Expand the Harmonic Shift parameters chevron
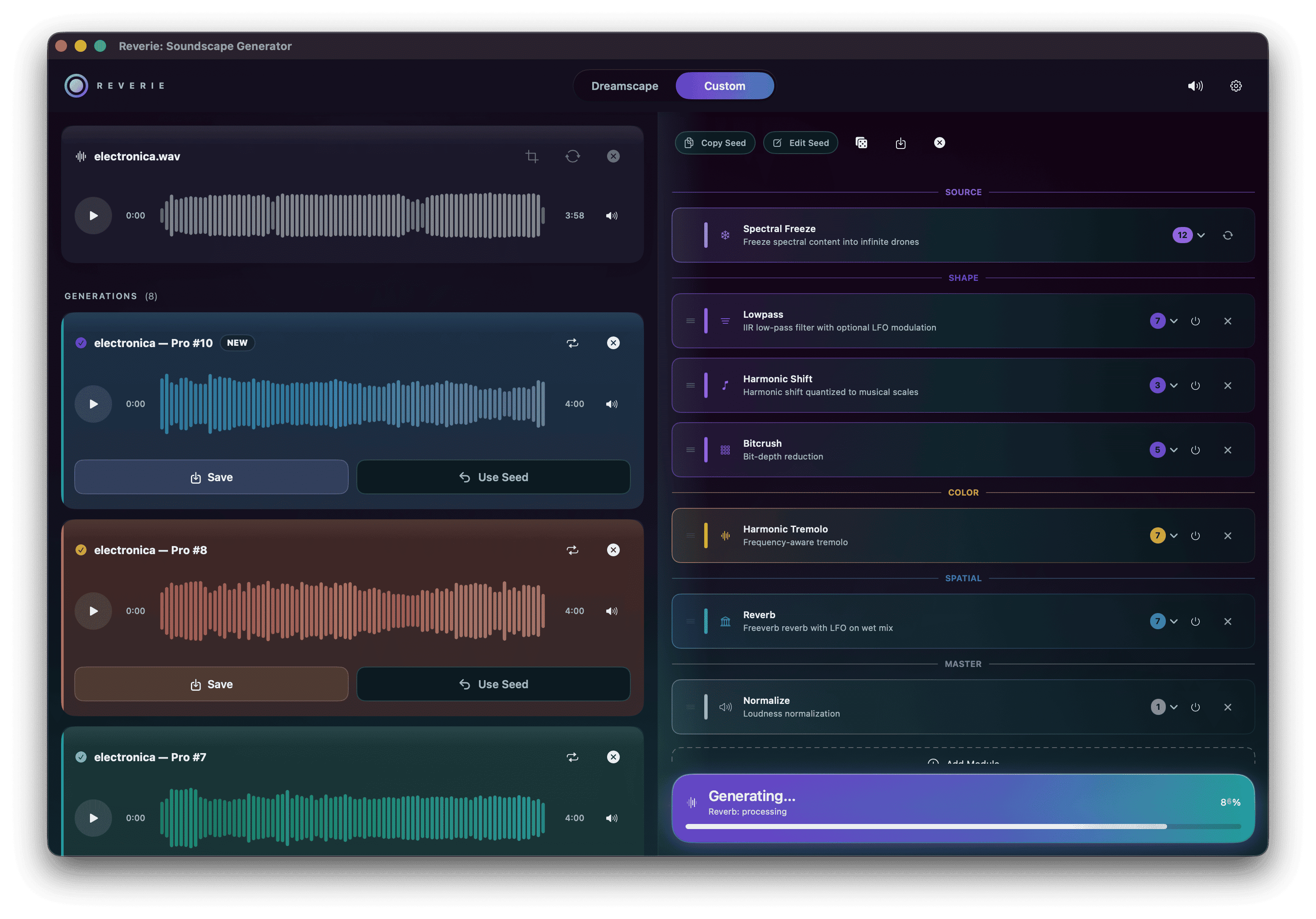Screen dimensions: 1316x919 point(1174,385)
